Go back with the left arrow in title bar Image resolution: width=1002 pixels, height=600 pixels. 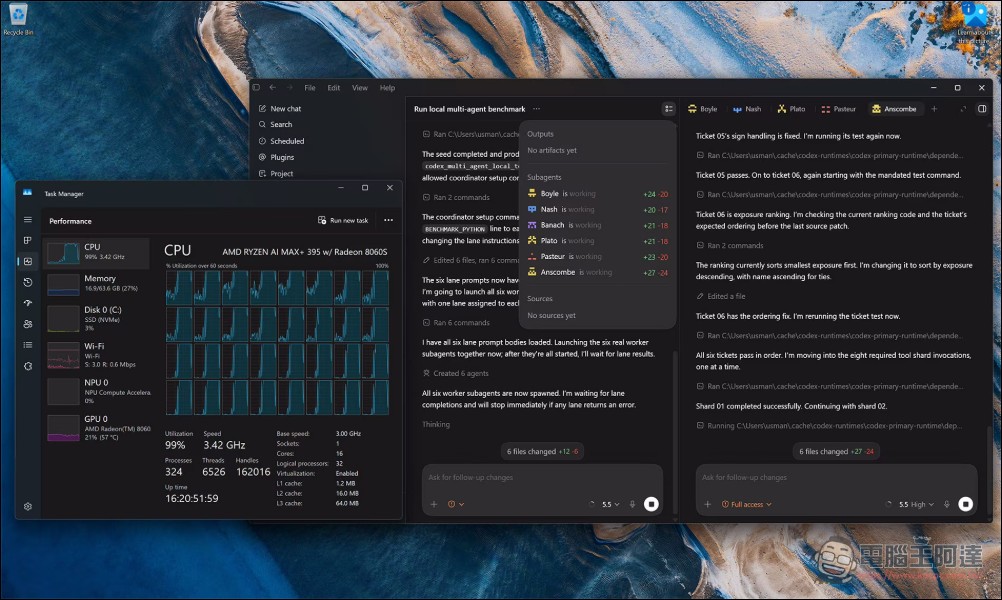click(273, 88)
